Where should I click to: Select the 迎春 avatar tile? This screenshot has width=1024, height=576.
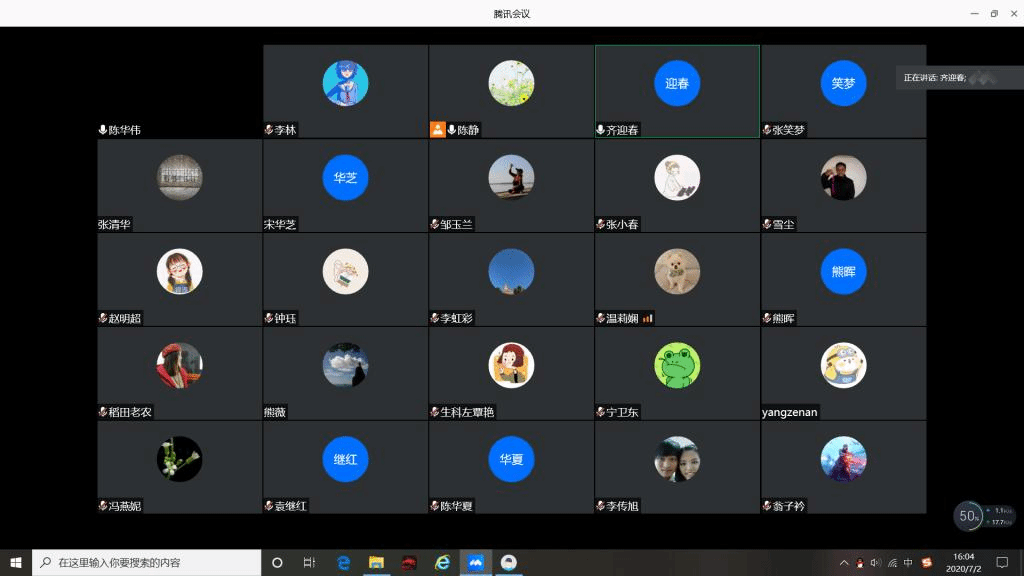(x=677, y=84)
